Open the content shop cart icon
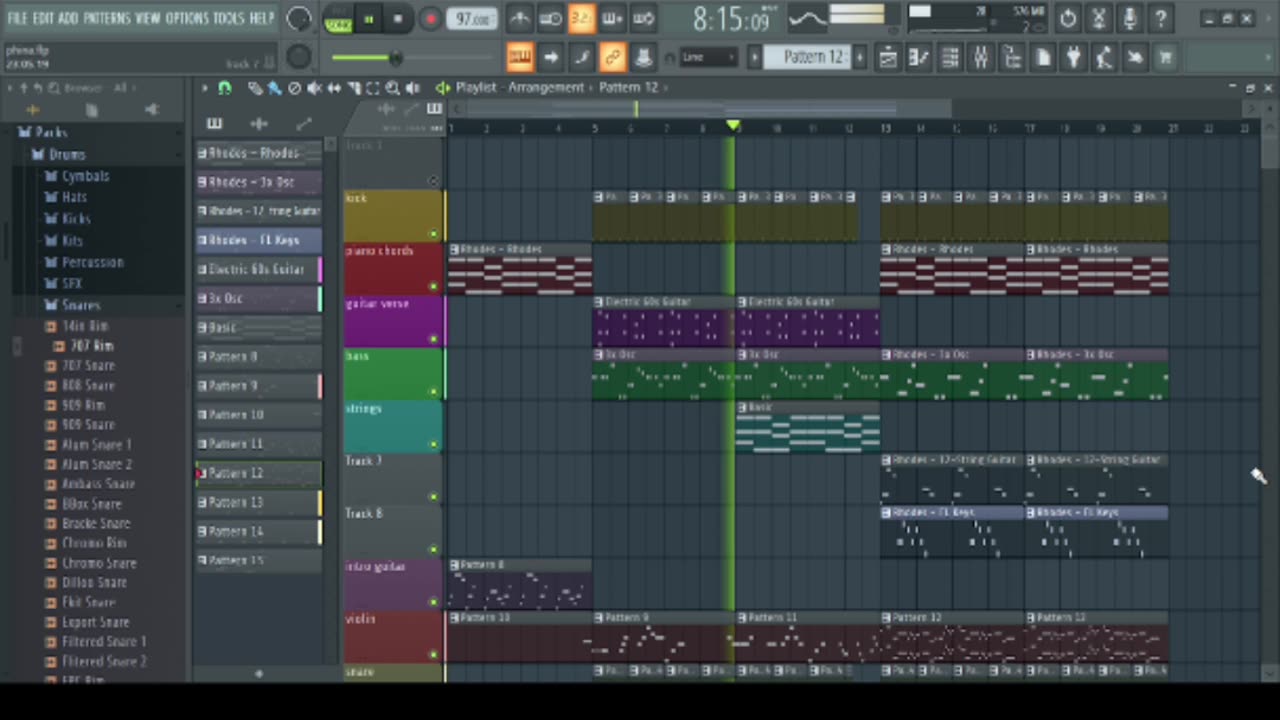 coord(1165,58)
